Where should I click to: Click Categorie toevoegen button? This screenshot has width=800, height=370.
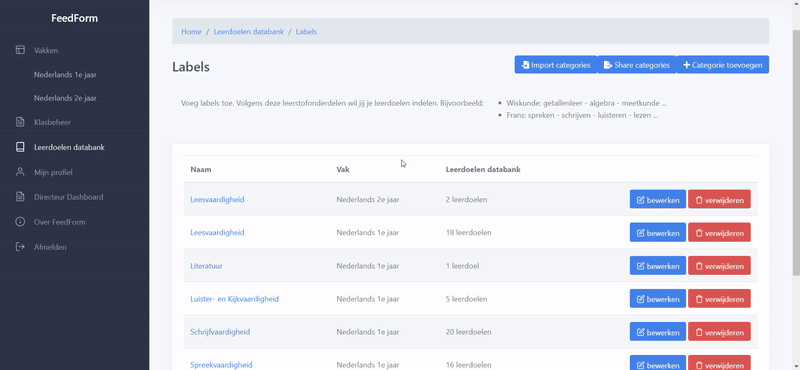[722, 65]
